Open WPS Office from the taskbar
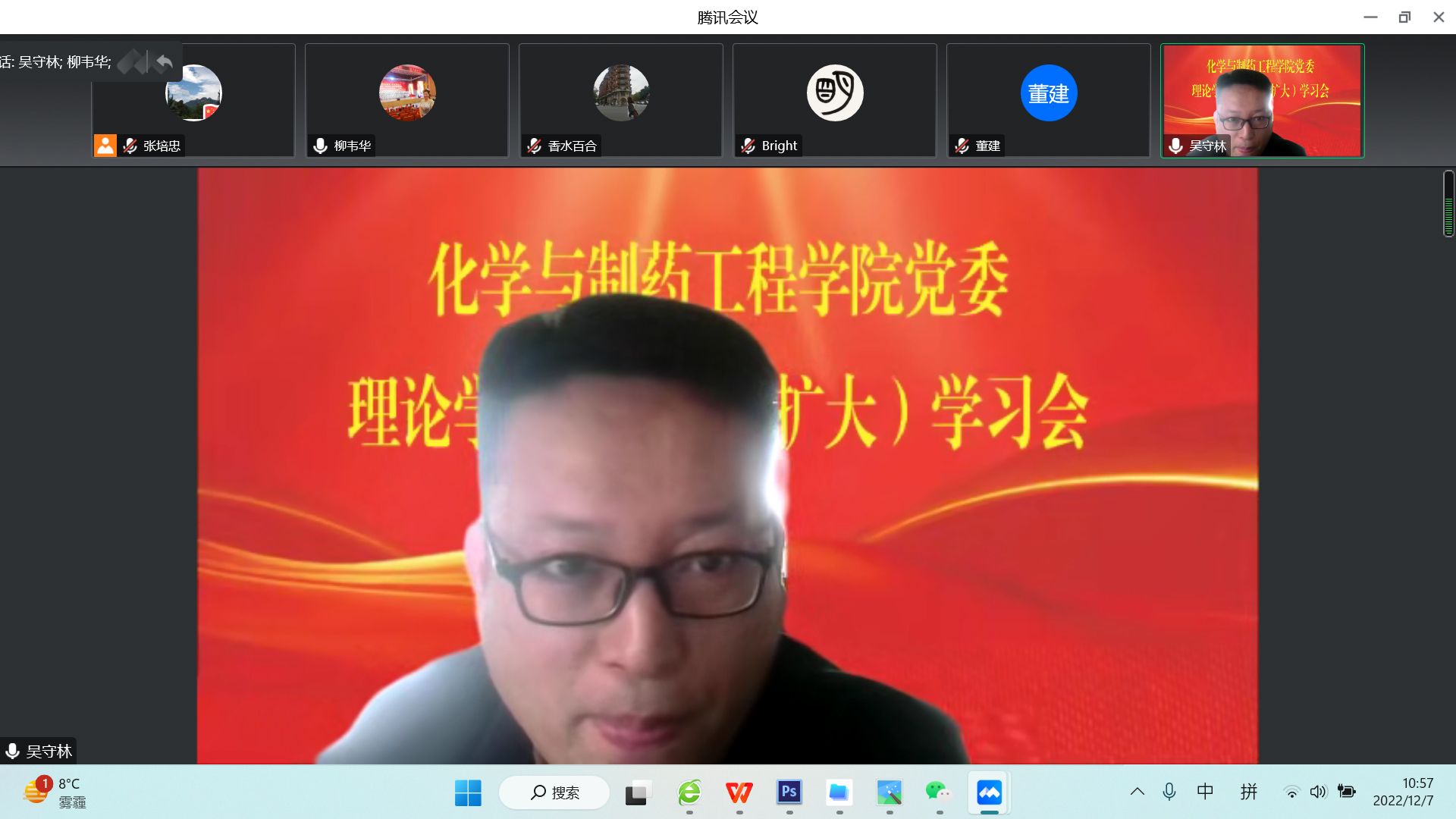This screenshot has width=1456, height=819. (x=739, y=792)
